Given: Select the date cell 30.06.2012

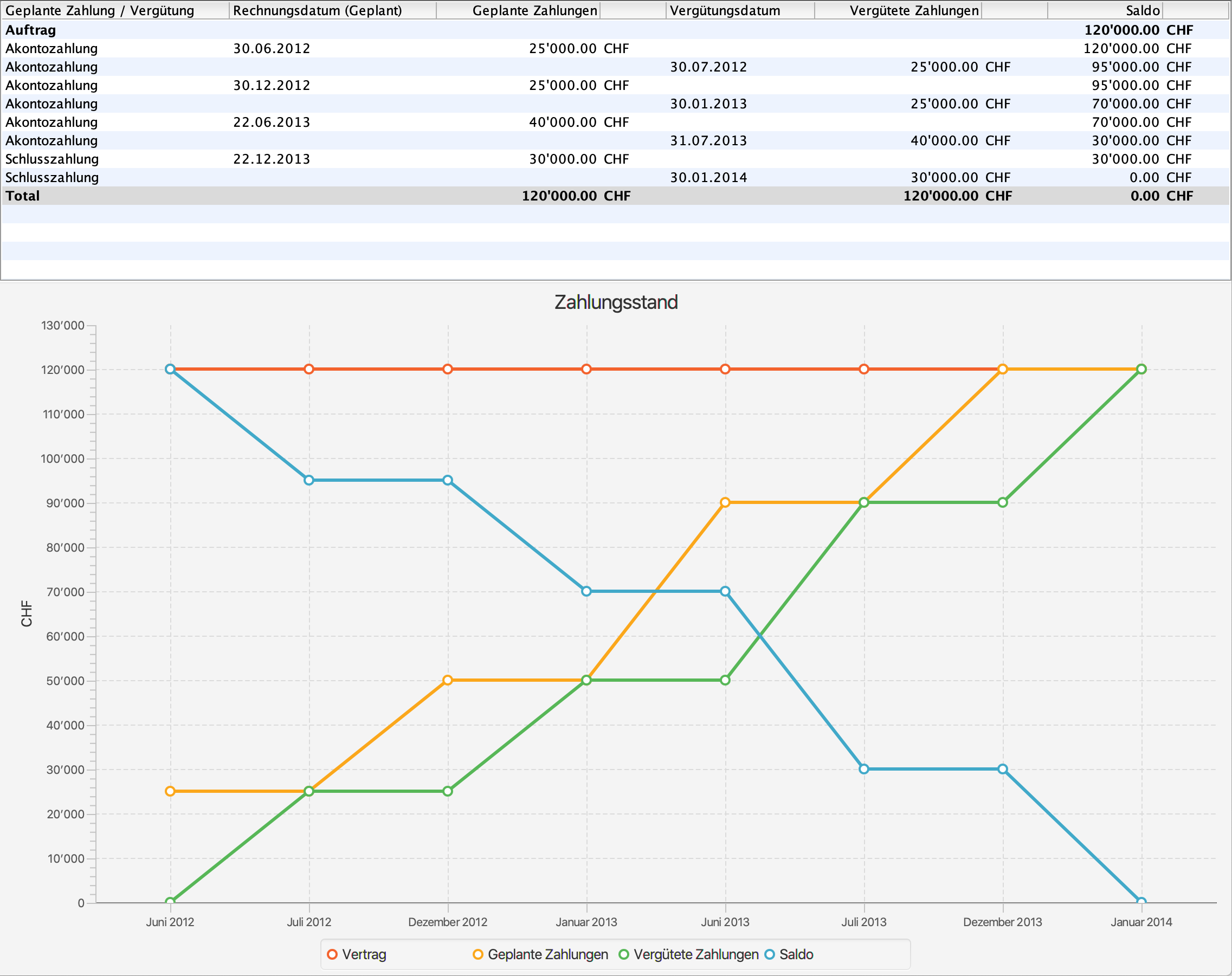Looking at the screenshot, I should [x=272, y=49].
